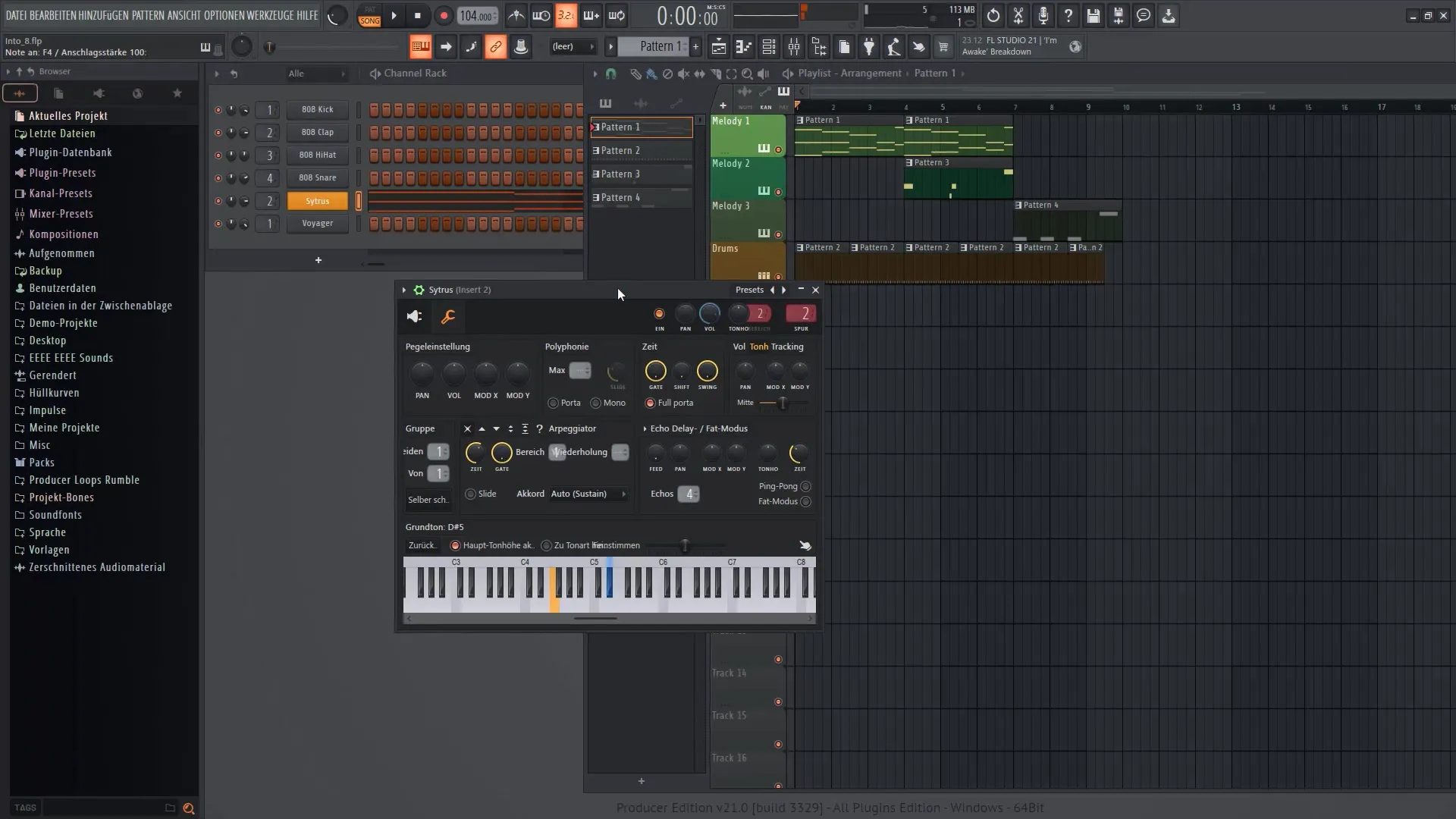Screen dimensions: 1456x819
Task: Adjust the VOL knob slider in Sytrus
Action: [454, 372]
